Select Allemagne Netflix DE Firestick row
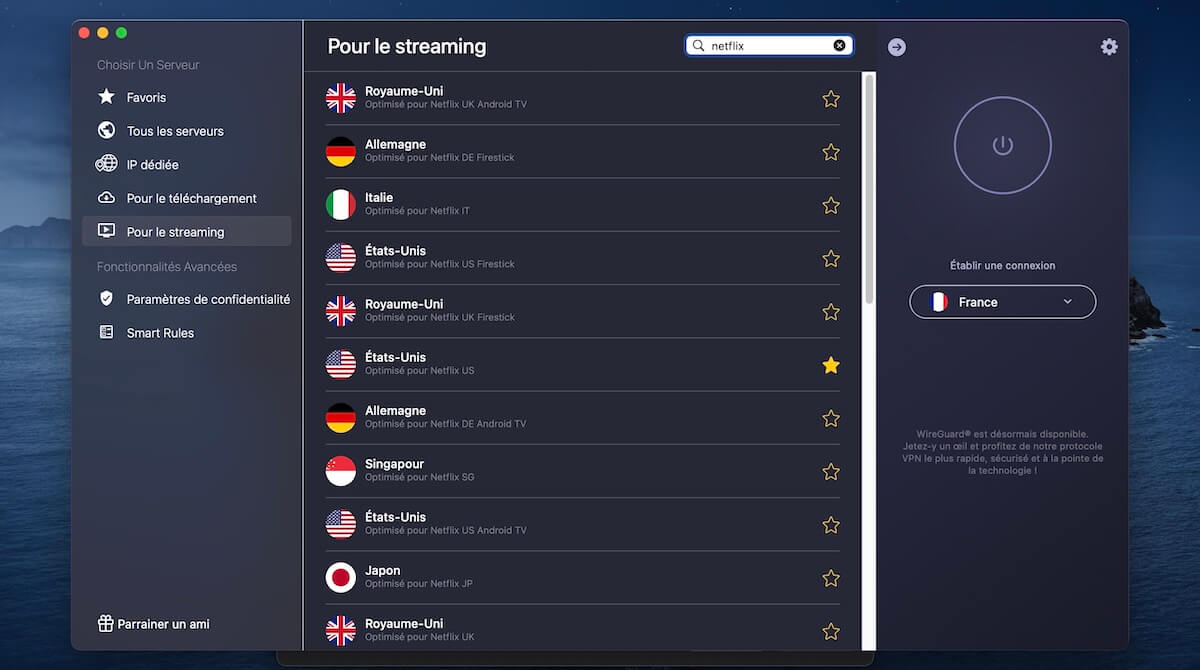This screenshot has height=670, width=1200. [583, 151]
